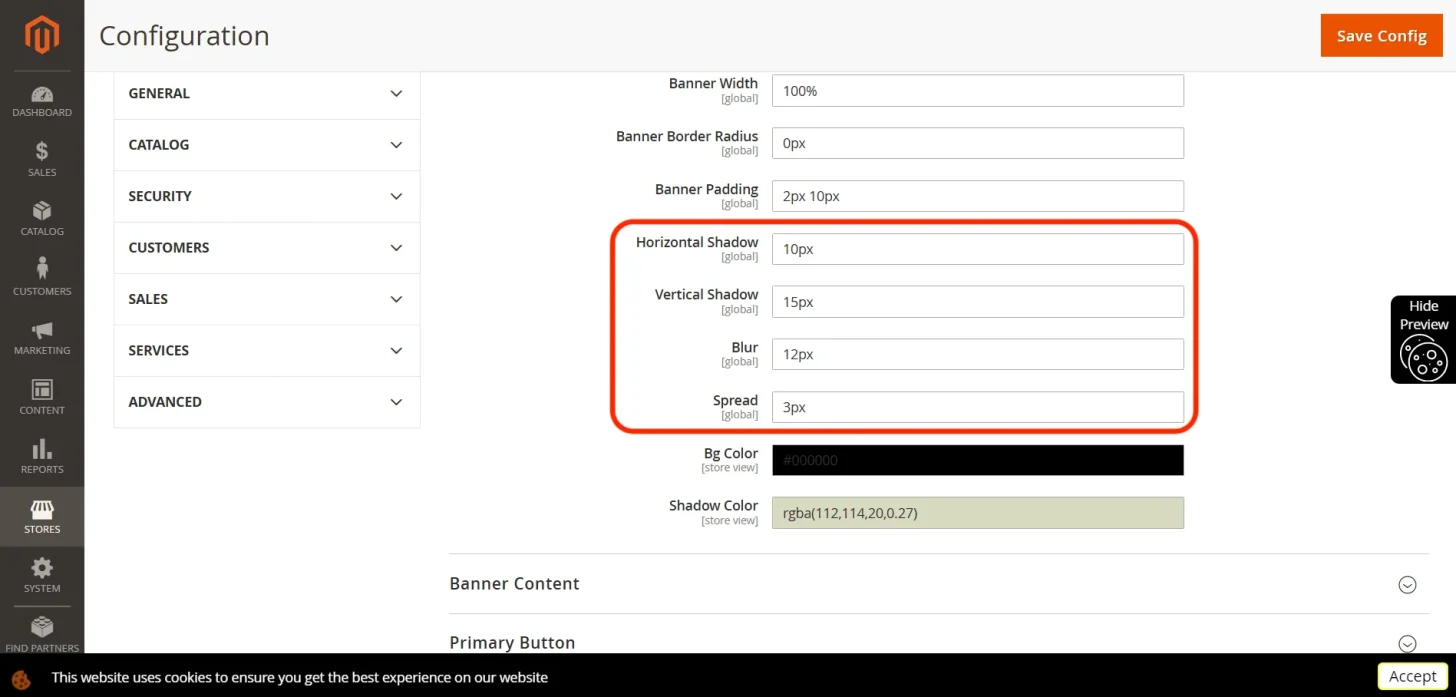Viewport: 1456px width, 697px height.
Task: Open the black Bg Color swatch
Action: click(x=978, y=460)
